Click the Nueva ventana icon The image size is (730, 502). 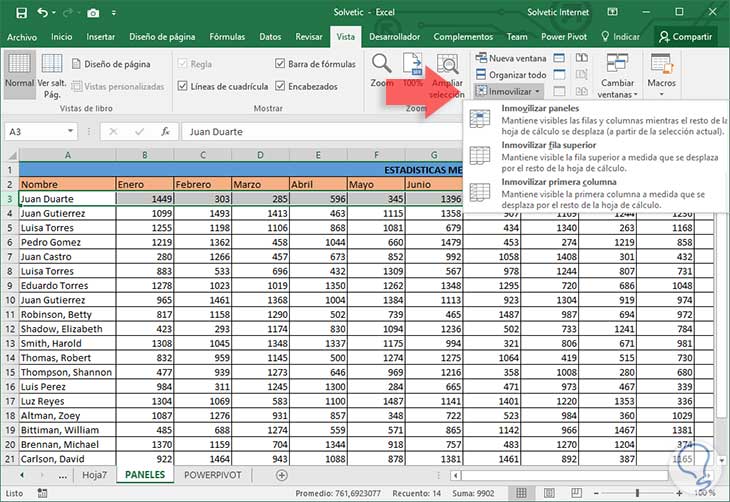pos(481,59)
